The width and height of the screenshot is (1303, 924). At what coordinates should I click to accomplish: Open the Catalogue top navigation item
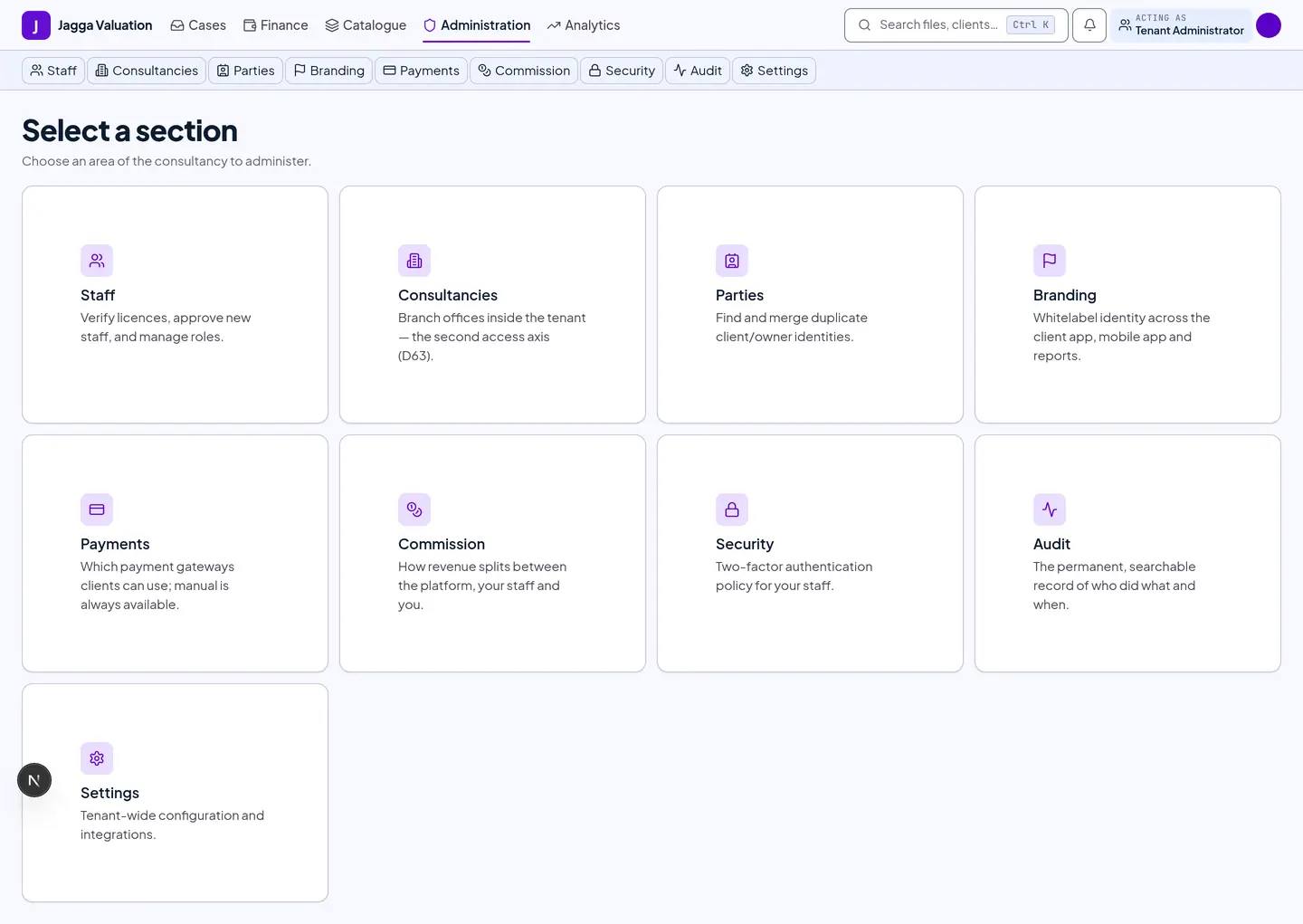tap(366, 25)
